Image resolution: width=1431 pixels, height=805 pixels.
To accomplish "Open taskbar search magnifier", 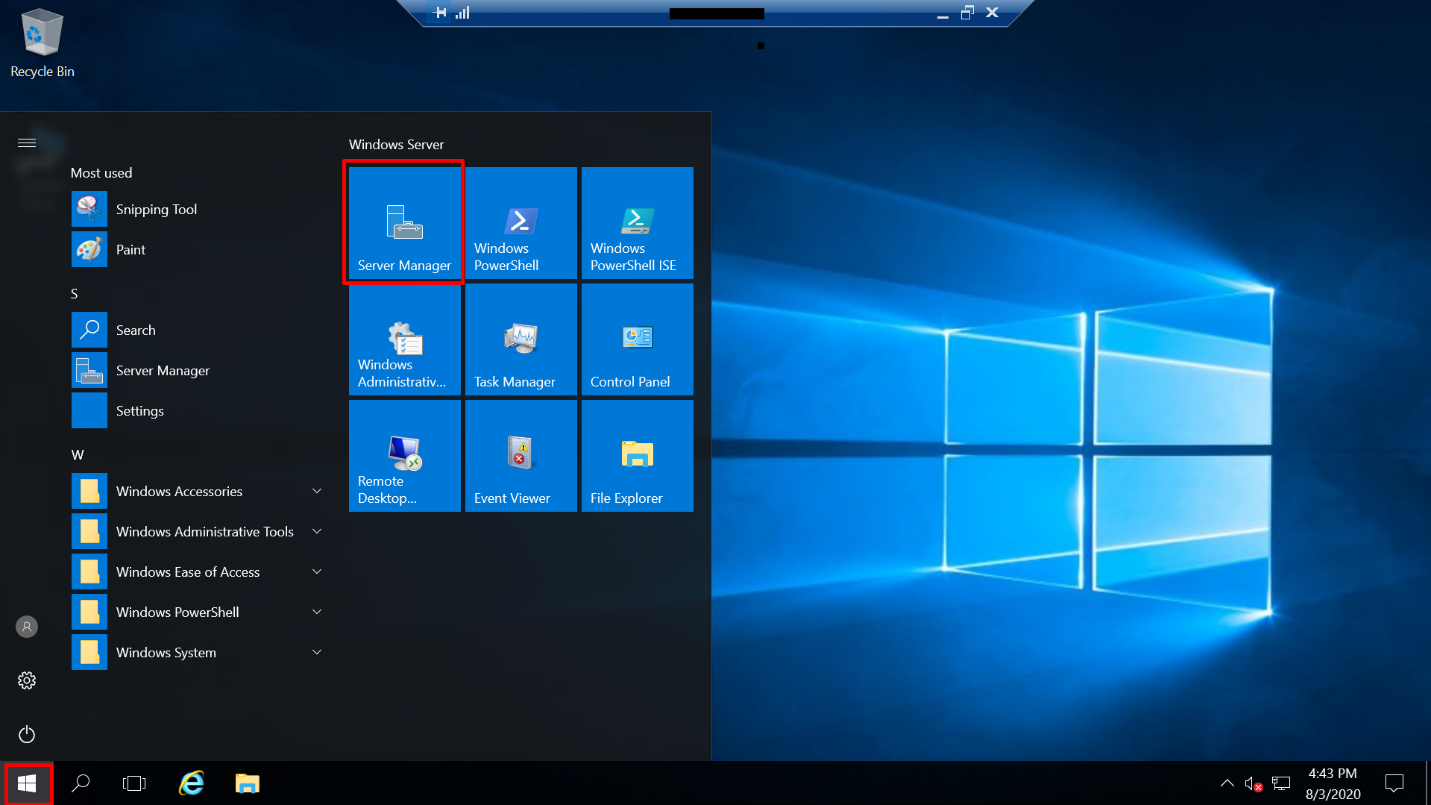I will pos(81,783).
